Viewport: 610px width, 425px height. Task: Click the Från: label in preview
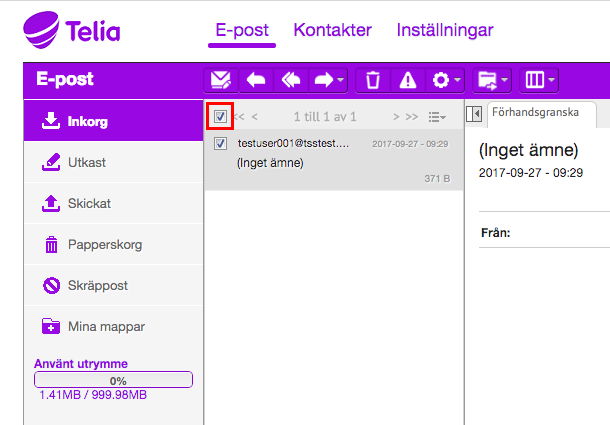(495, 233)
